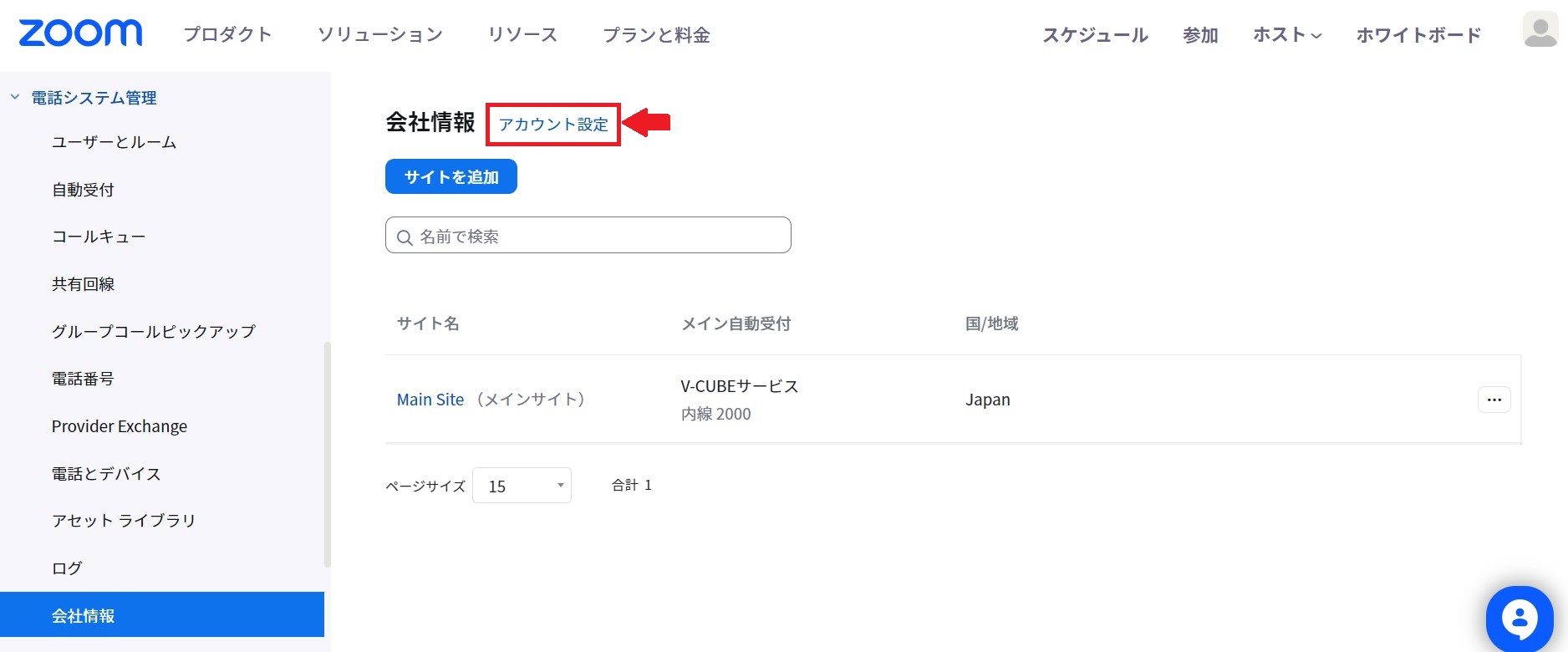
Task: Collapse the 電話システム管理 section
Action: (15, 98)
